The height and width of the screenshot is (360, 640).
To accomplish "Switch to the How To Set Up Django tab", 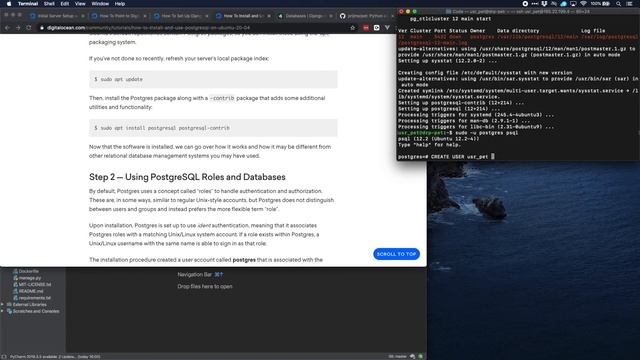I will [180, 16].
